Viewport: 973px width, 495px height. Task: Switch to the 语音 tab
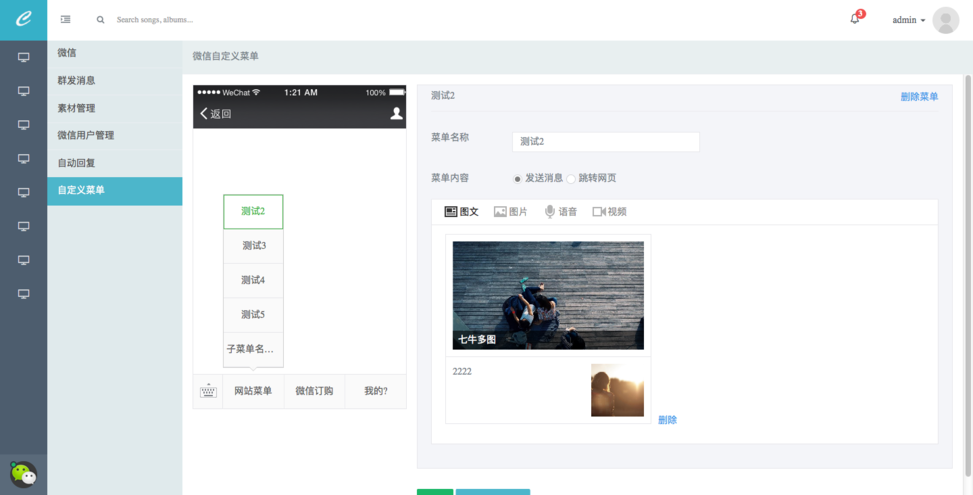[561, 212]
